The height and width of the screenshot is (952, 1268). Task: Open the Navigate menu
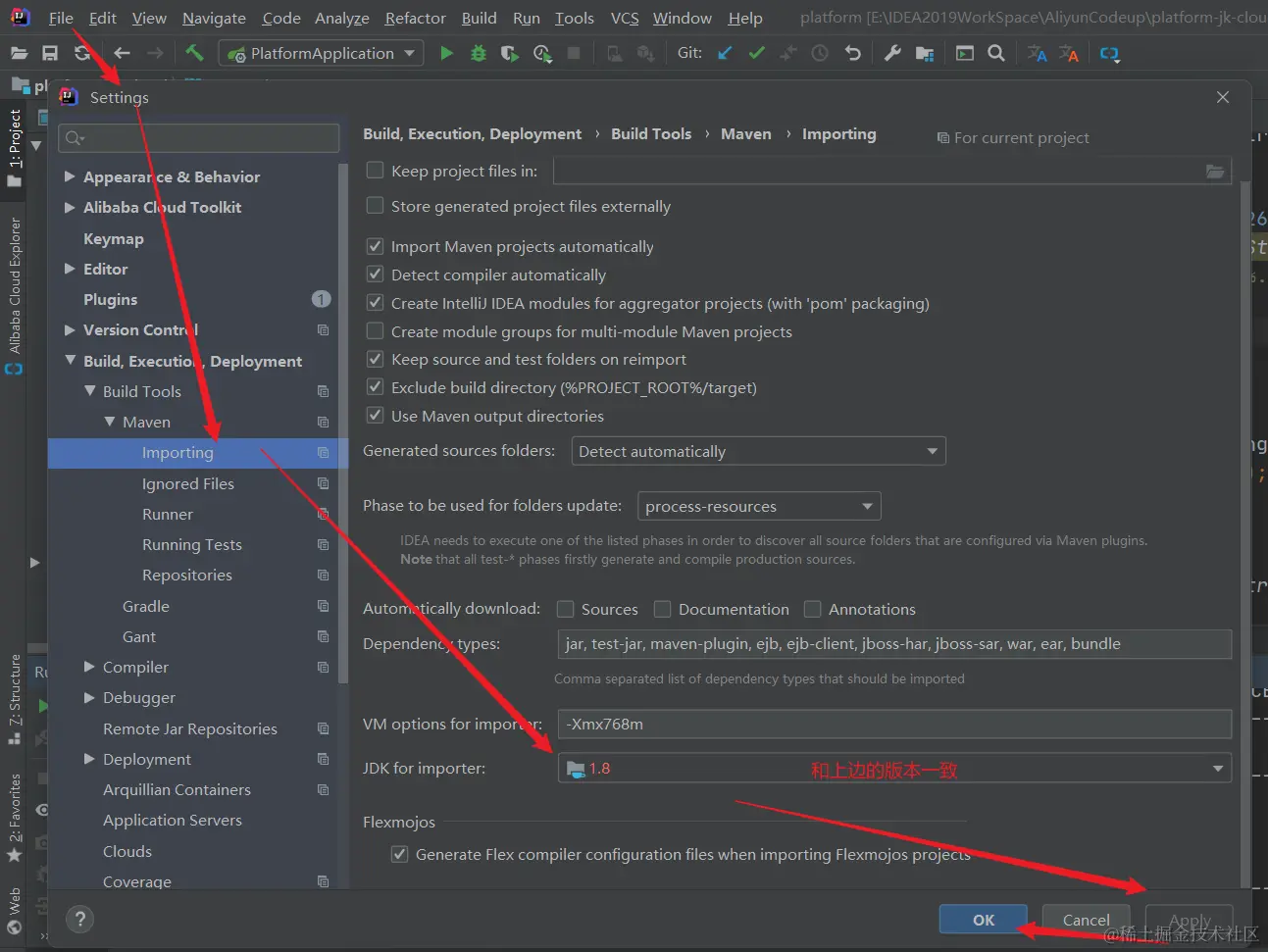coord(214,18)
